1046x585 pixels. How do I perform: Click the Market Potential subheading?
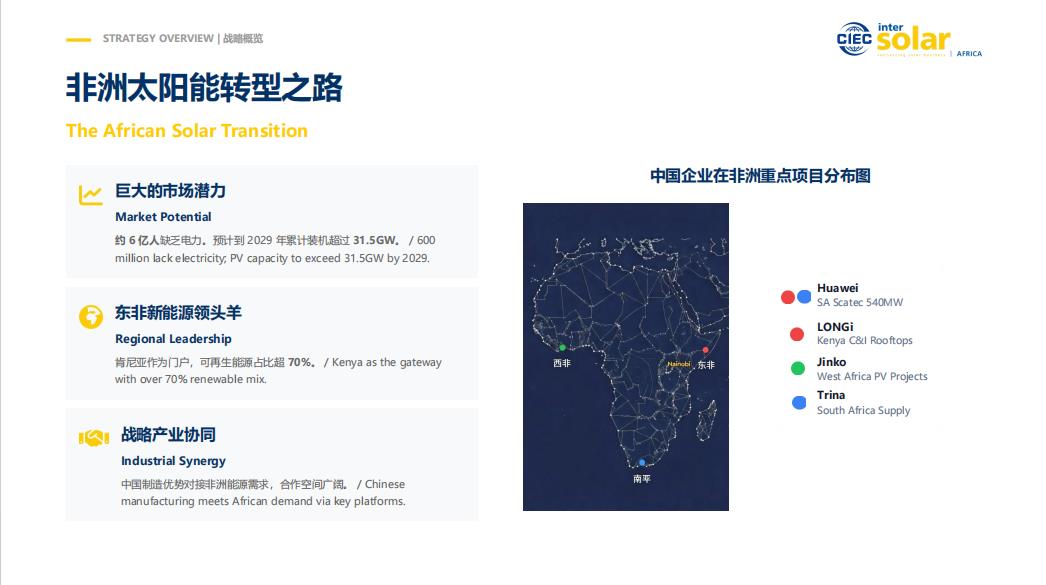click(x=163, y=217)
